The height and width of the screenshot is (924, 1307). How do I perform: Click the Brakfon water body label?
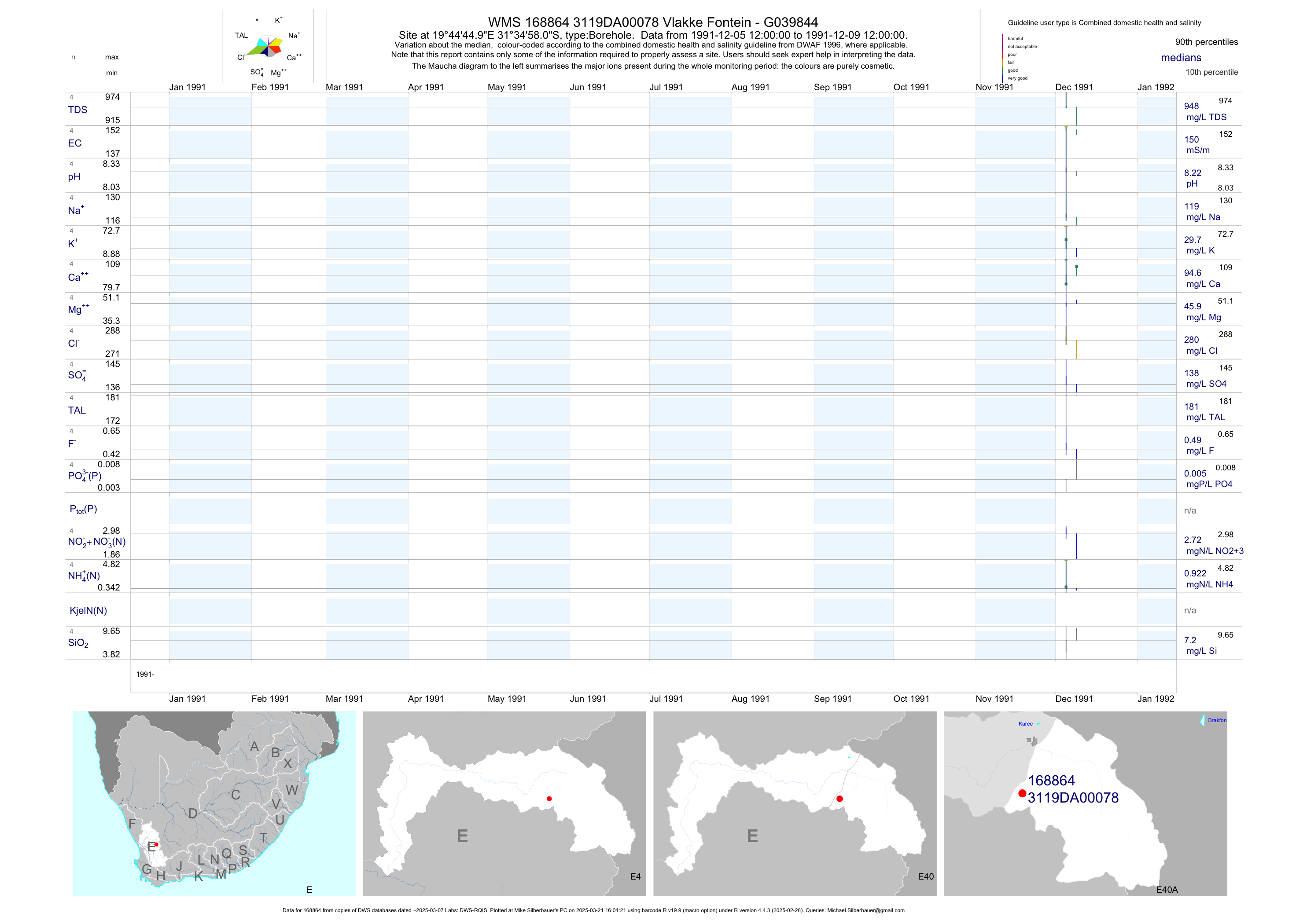1217,720
